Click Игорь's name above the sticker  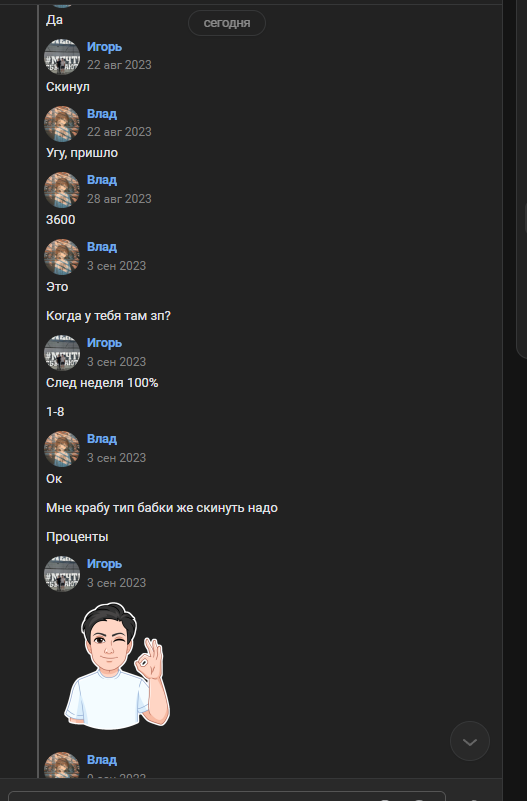104,564
